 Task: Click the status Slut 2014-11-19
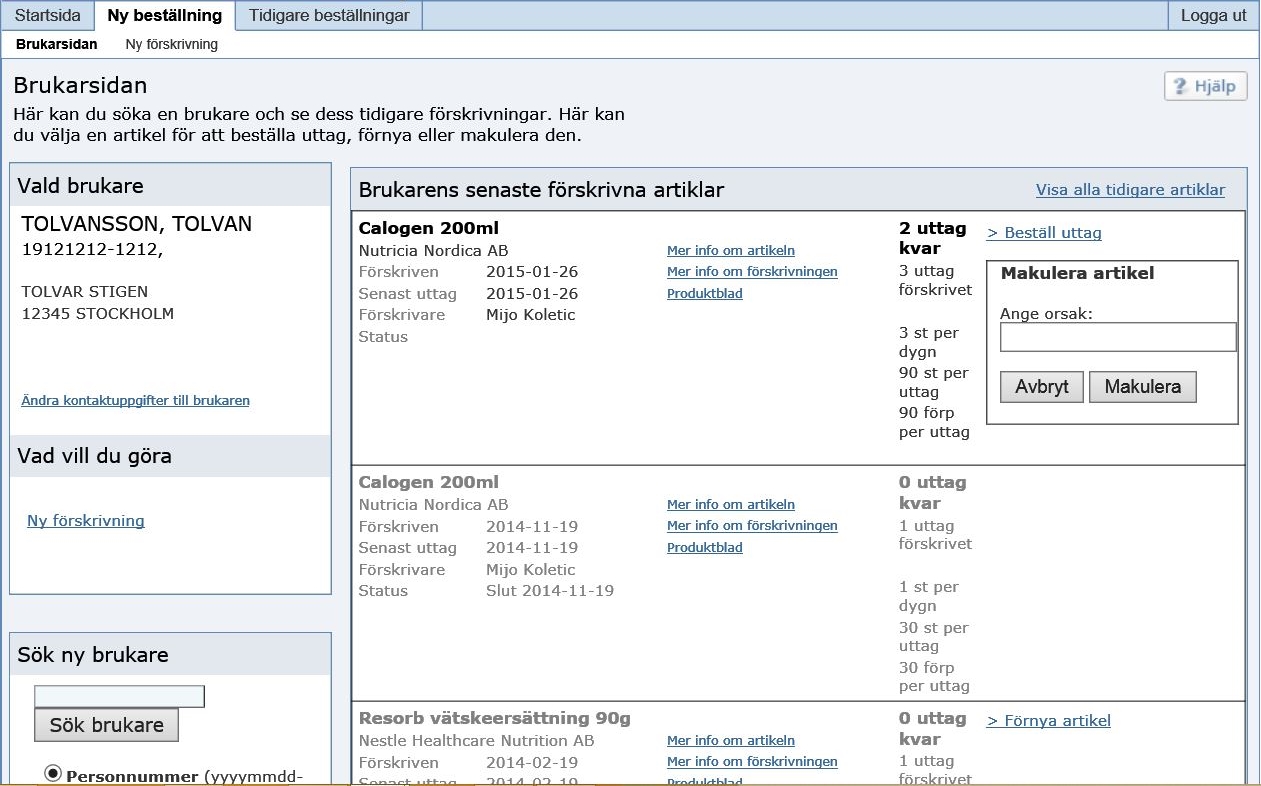click(x=550, y=591)
